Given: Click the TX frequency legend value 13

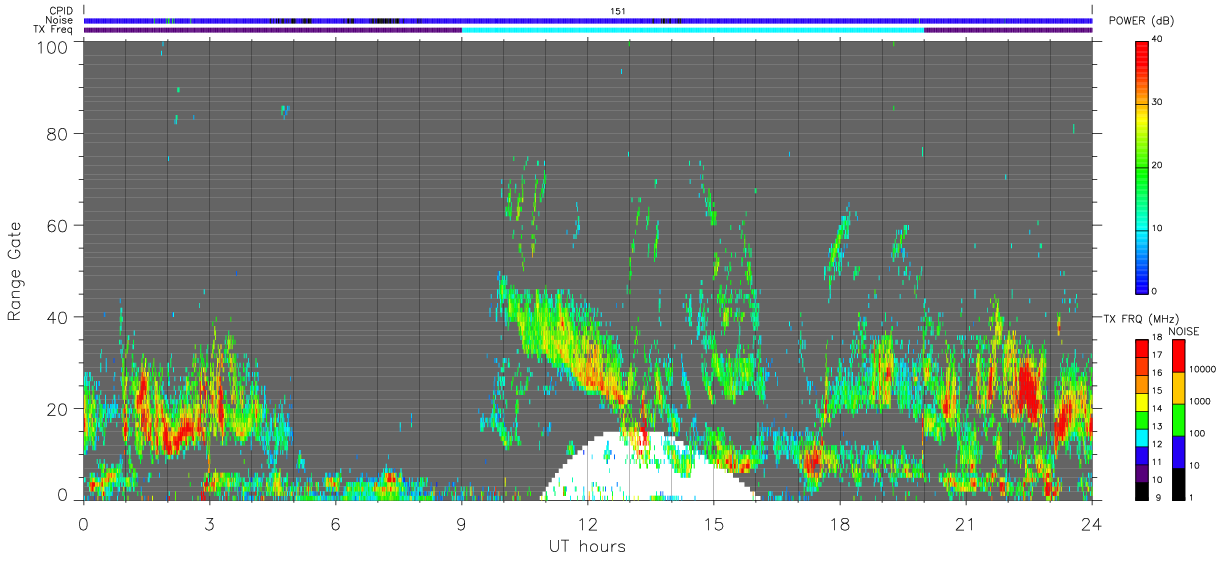Looking at the screenshot, I should pyautogui.click(x=1158, y=426).
